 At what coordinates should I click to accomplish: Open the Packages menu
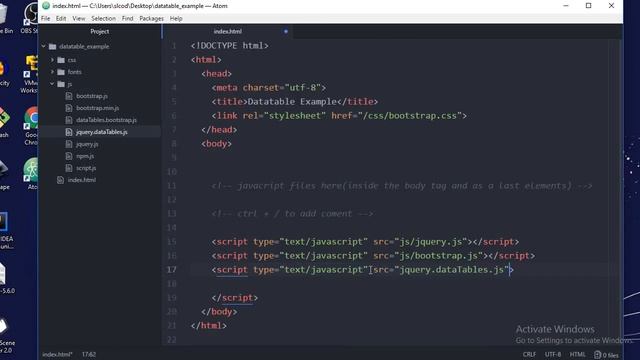click(x=151, y=18)
